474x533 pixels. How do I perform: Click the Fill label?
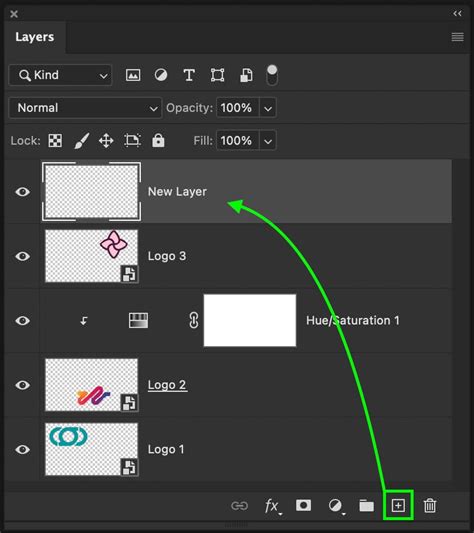[x=203, y=141]
